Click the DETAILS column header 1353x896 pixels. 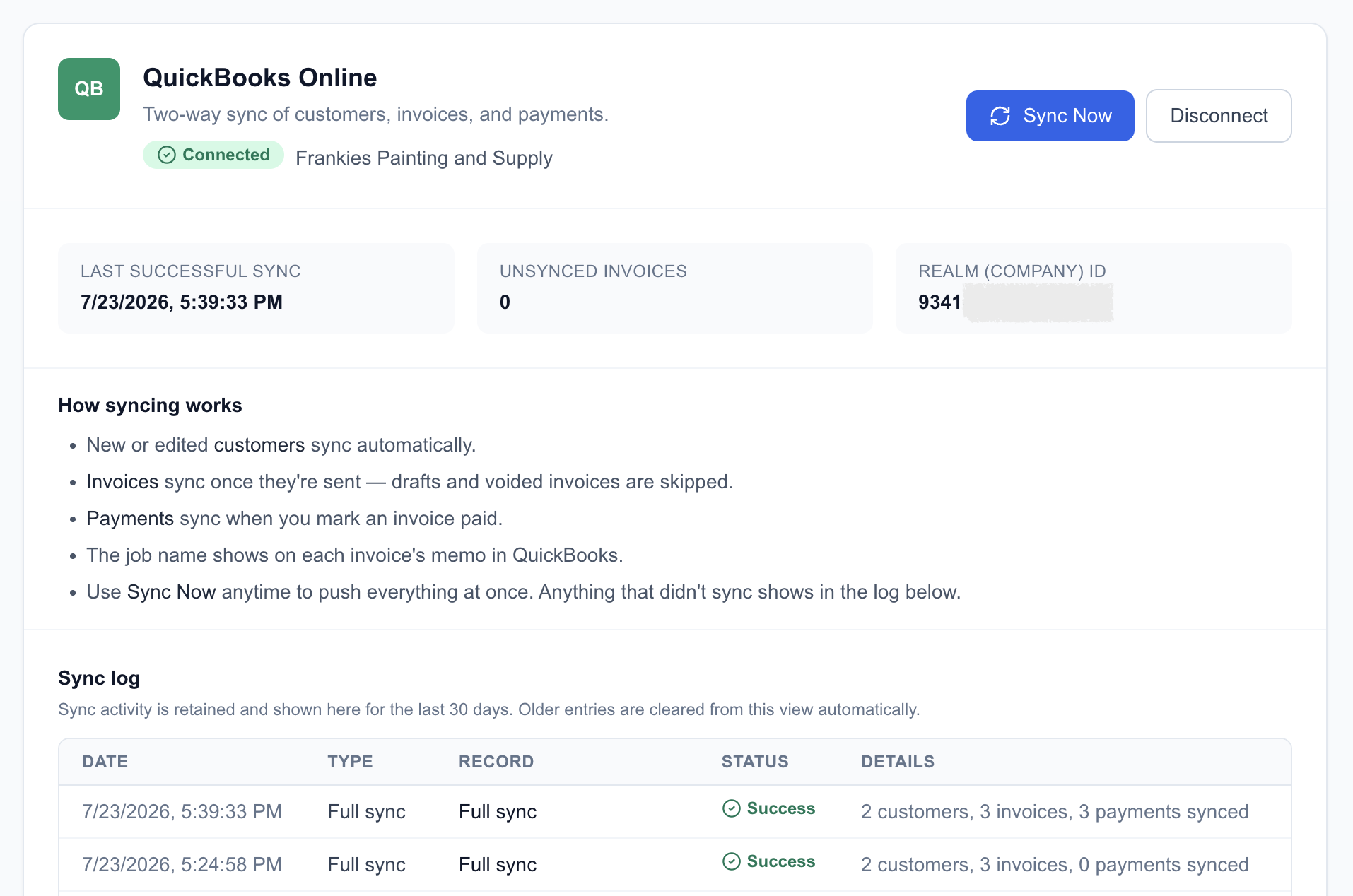[898, 762]
